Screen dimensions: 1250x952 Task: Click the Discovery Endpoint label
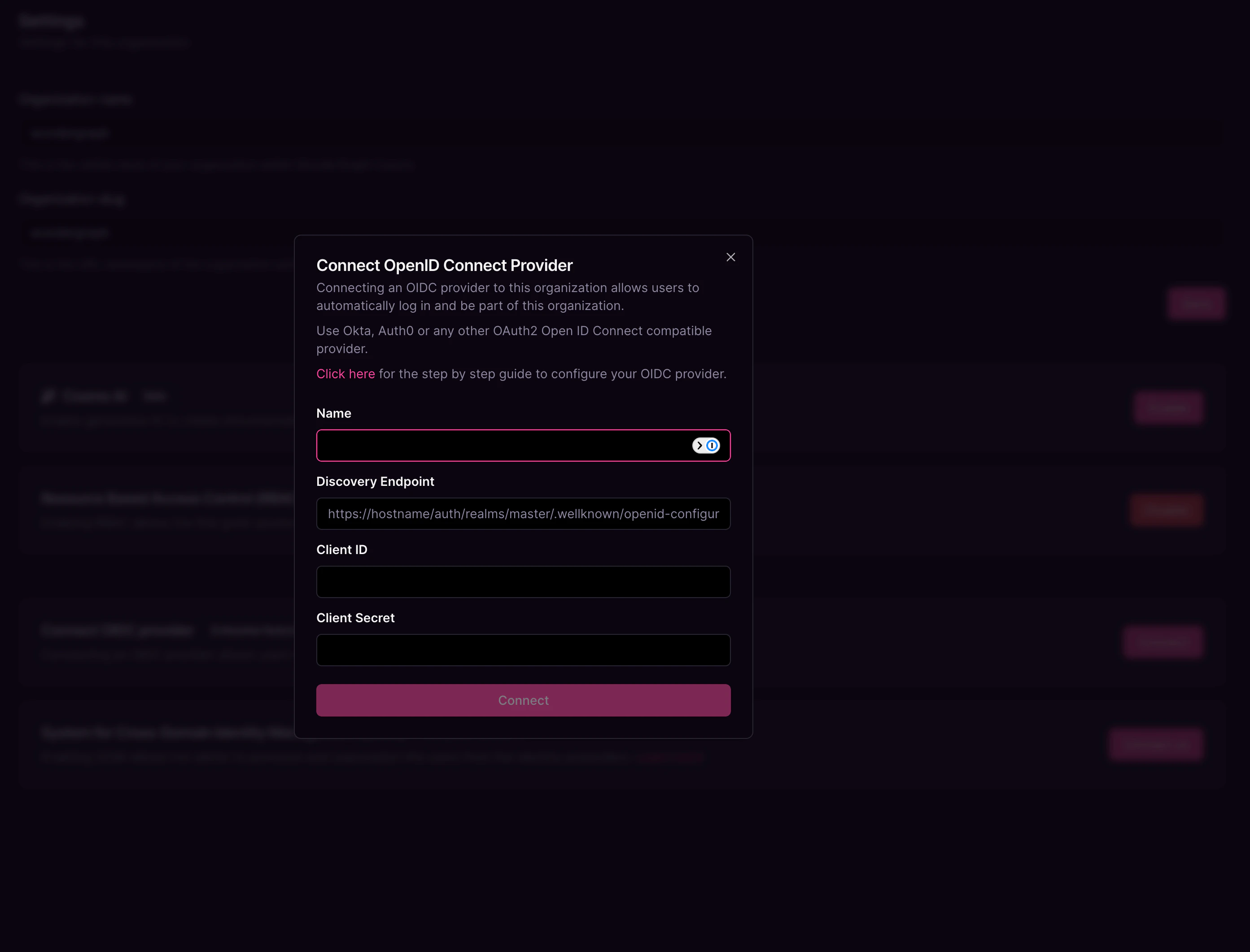coord(375,481)
